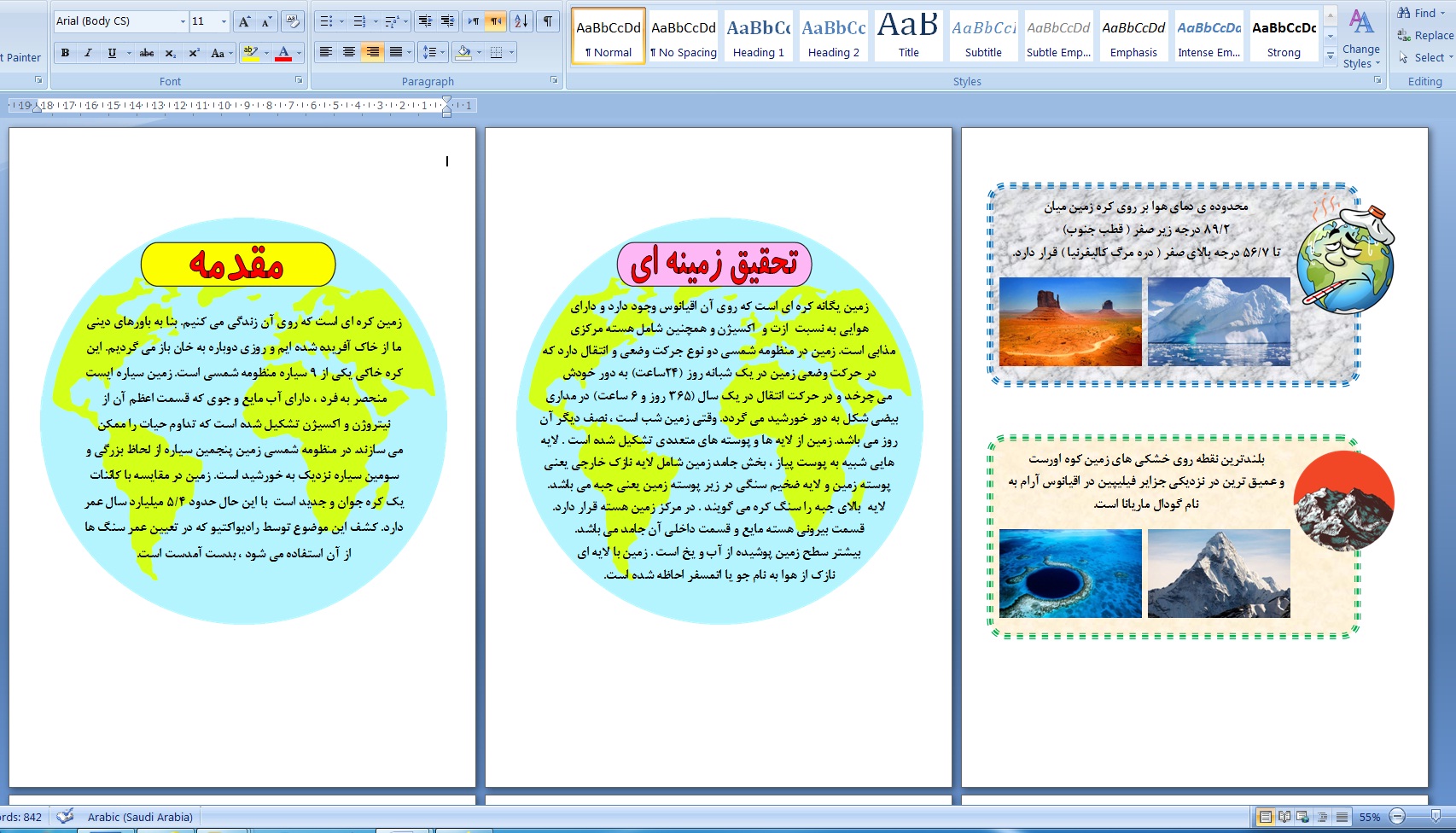Viewport: 1456px width, 833px height.
Task: Increase paragraph indent
Action: coord(447,21)
